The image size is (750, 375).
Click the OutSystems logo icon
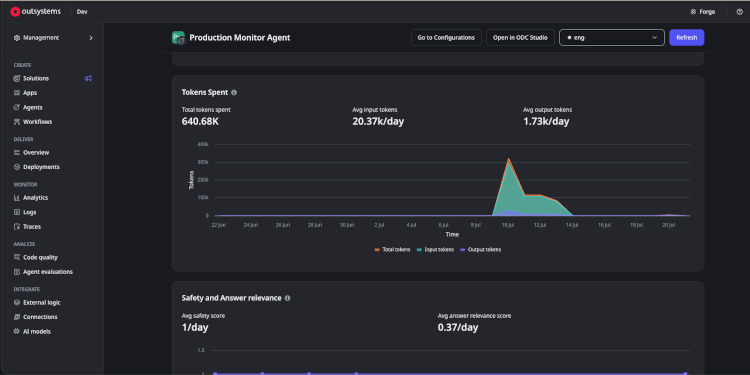click(15, 11)
